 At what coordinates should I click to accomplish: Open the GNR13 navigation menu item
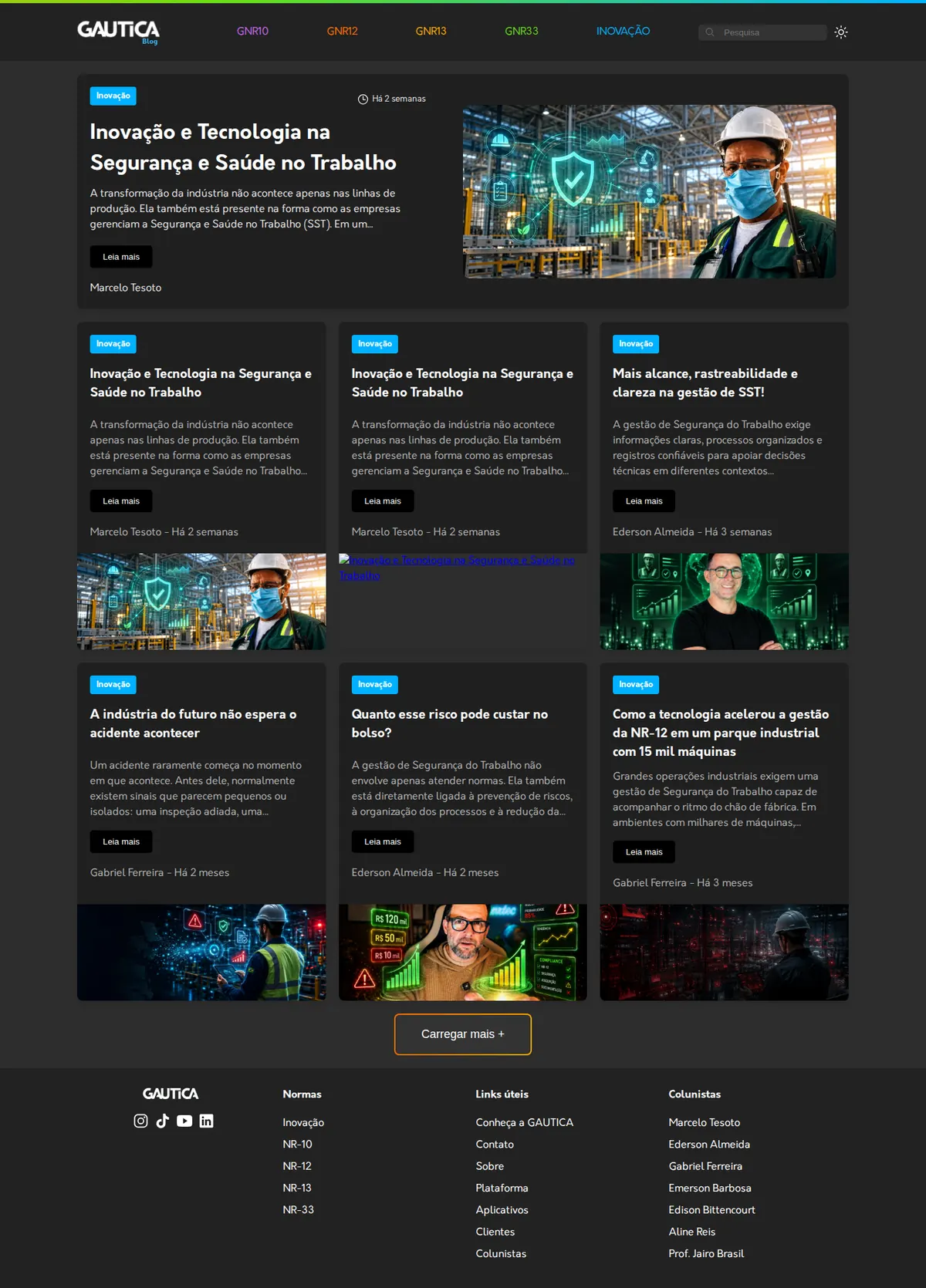[431, 32]
